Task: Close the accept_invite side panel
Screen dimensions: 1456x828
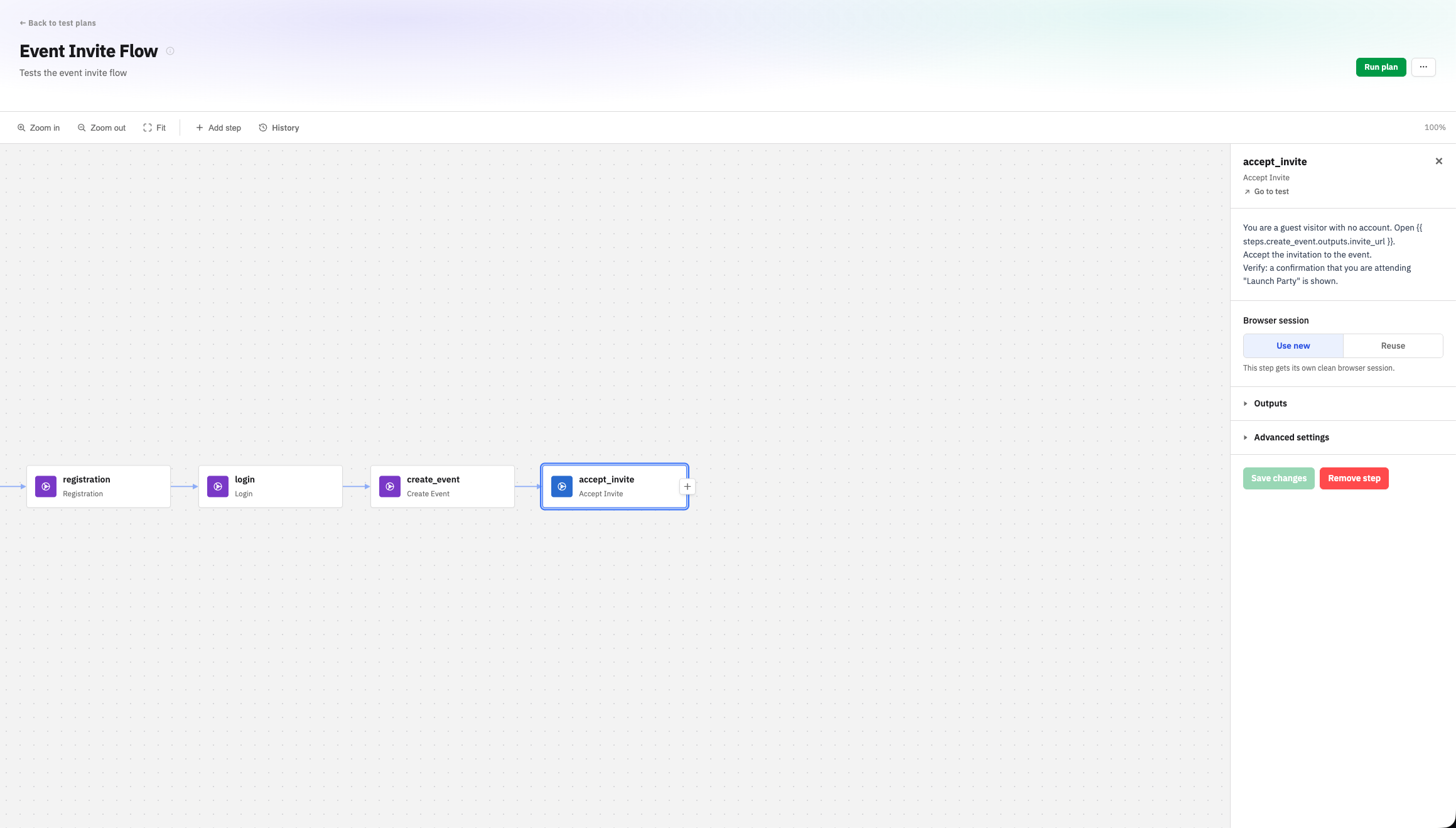Action: coord(1439,161)
